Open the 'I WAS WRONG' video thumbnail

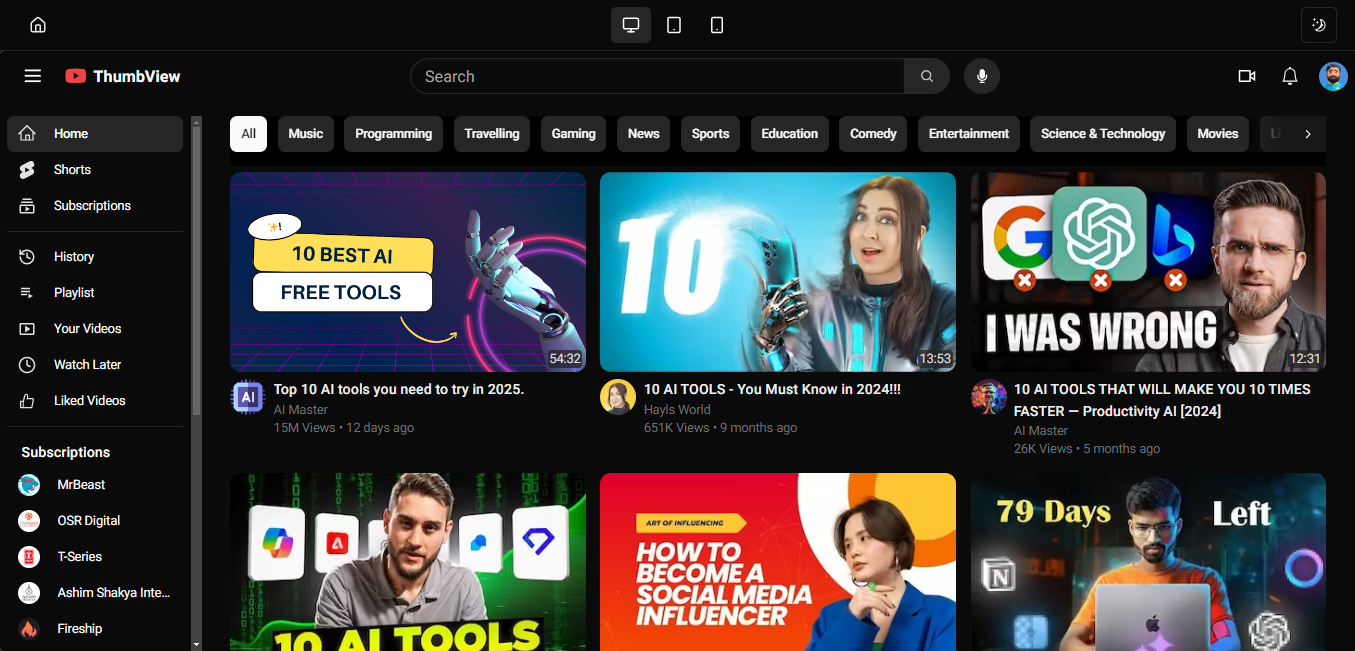(1147, 271)
